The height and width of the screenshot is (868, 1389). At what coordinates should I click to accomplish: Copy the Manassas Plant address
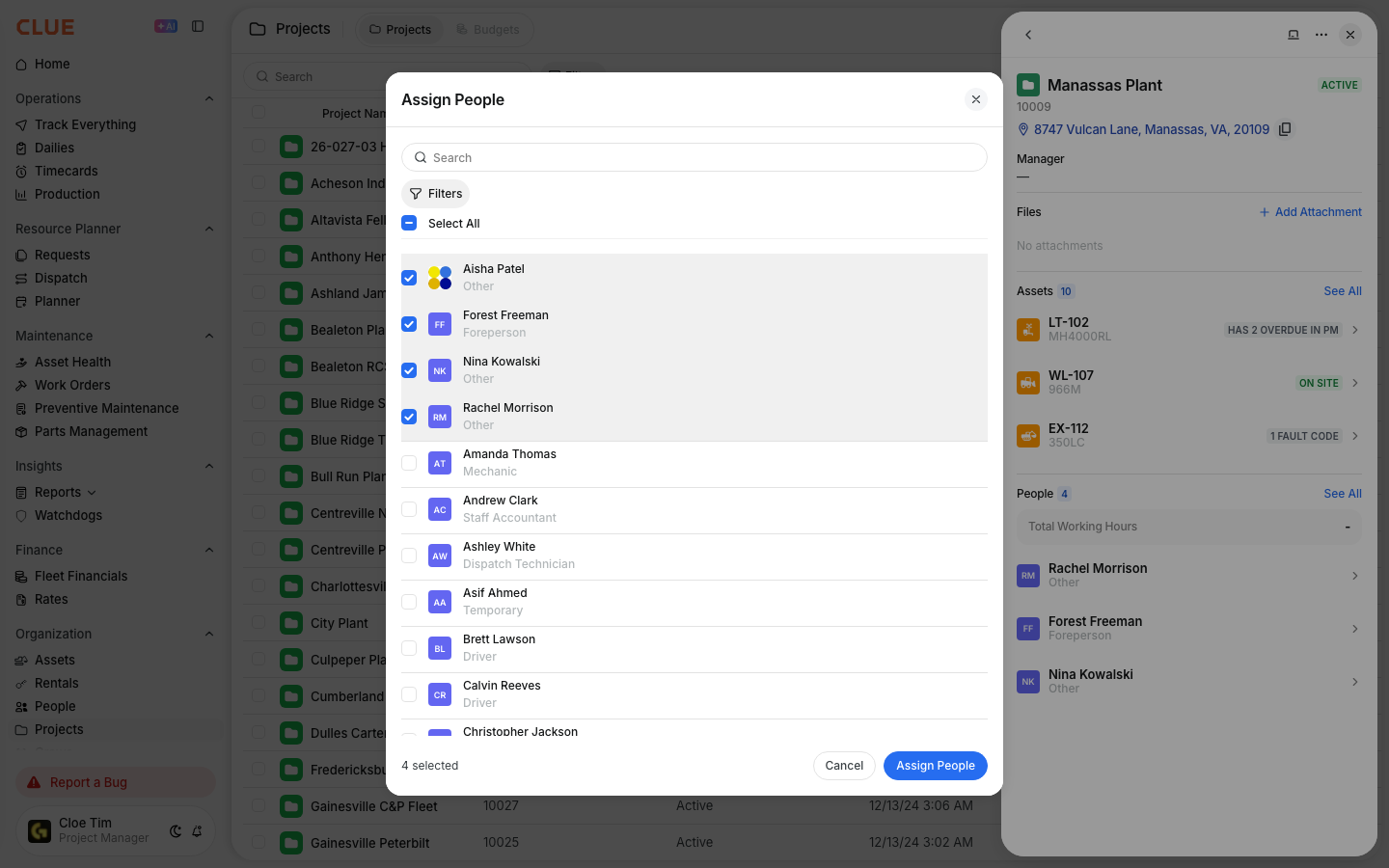pyautogui.click(x=1285, y=129)
